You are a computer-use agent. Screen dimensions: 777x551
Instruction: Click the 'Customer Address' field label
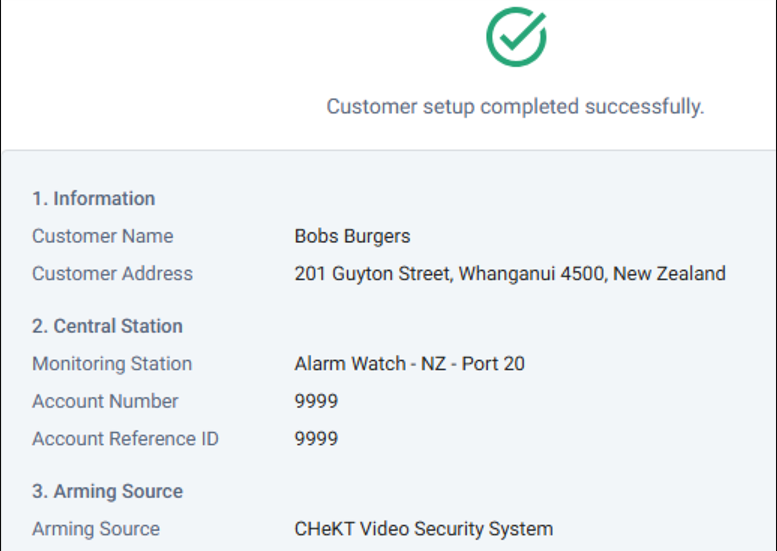(x=112, y=273)
